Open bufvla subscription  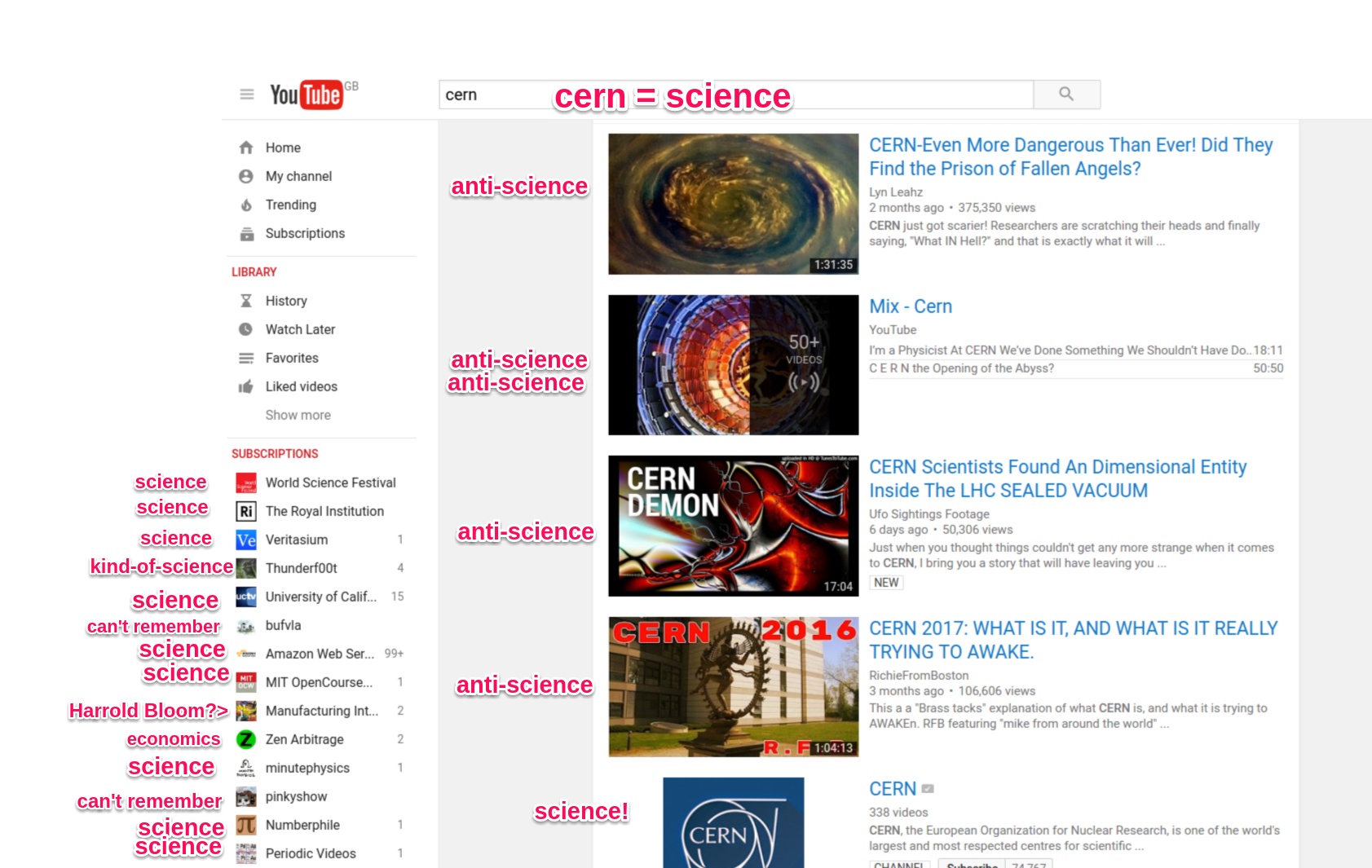[x=284, y=625]
